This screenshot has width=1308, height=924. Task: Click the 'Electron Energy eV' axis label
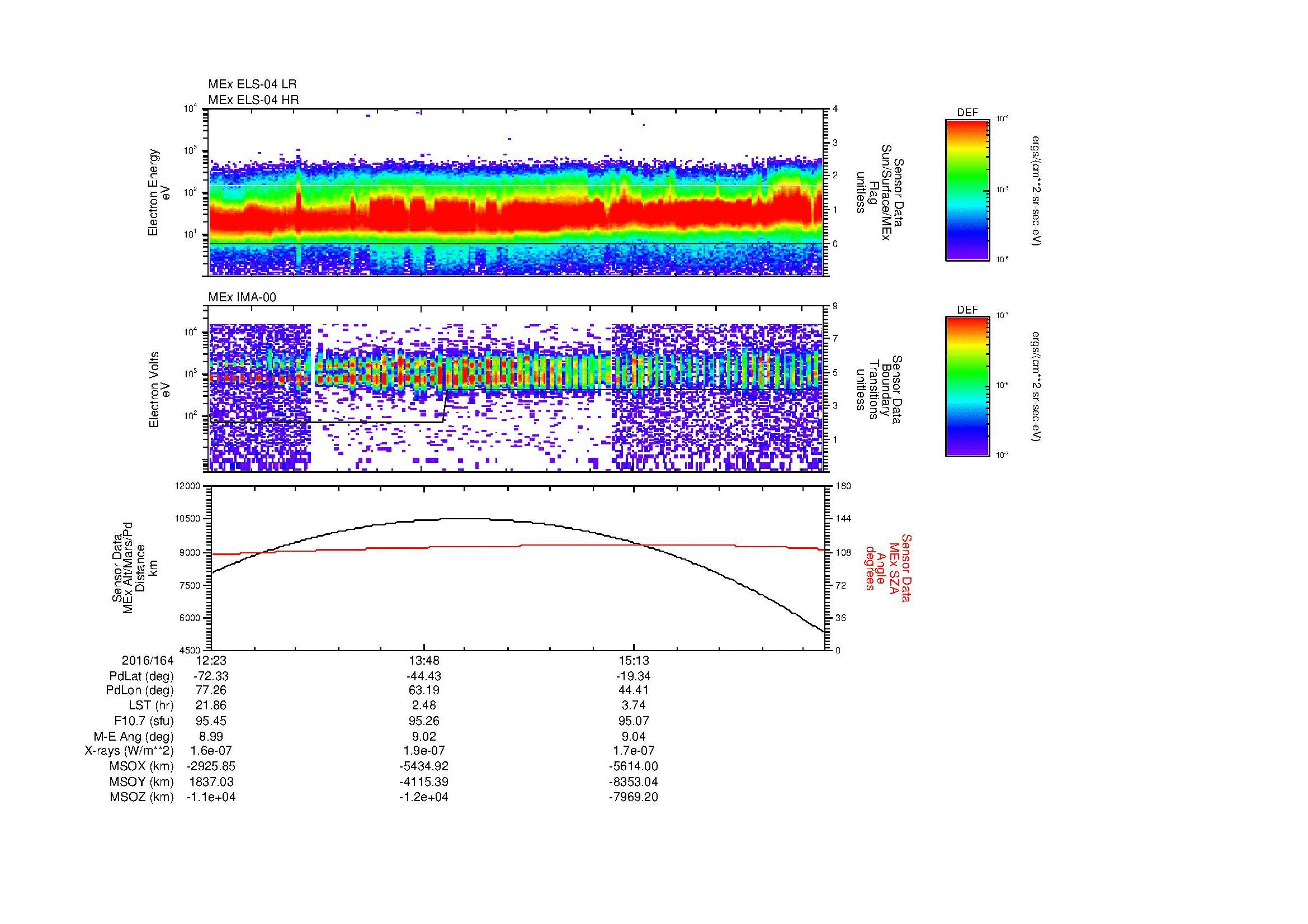point(159,192)
